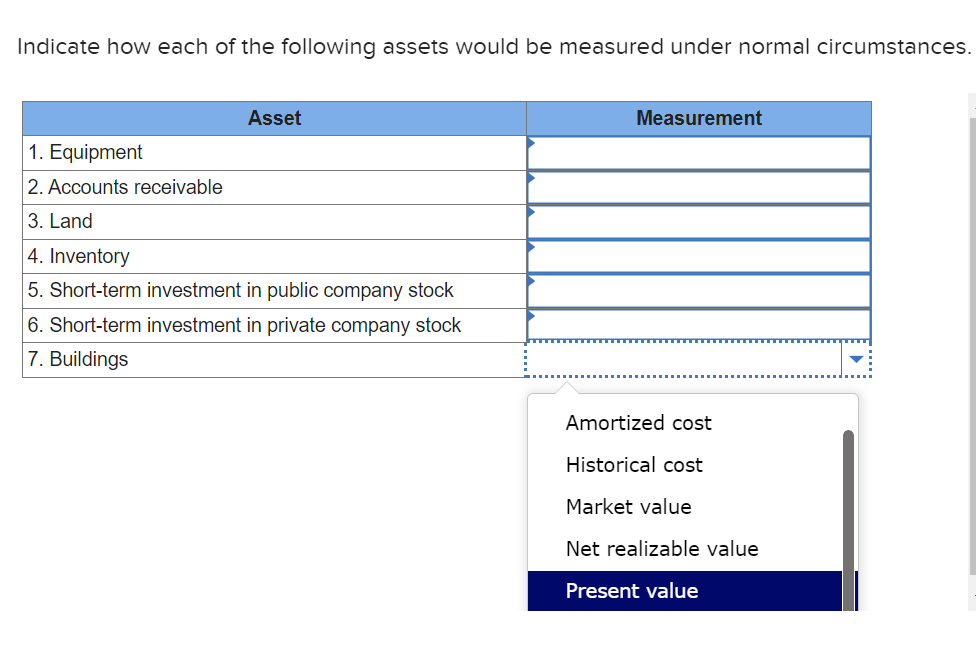976x658 pixels.
Task: Click the dropdown list scrollbar
Action: click(848, 520)
